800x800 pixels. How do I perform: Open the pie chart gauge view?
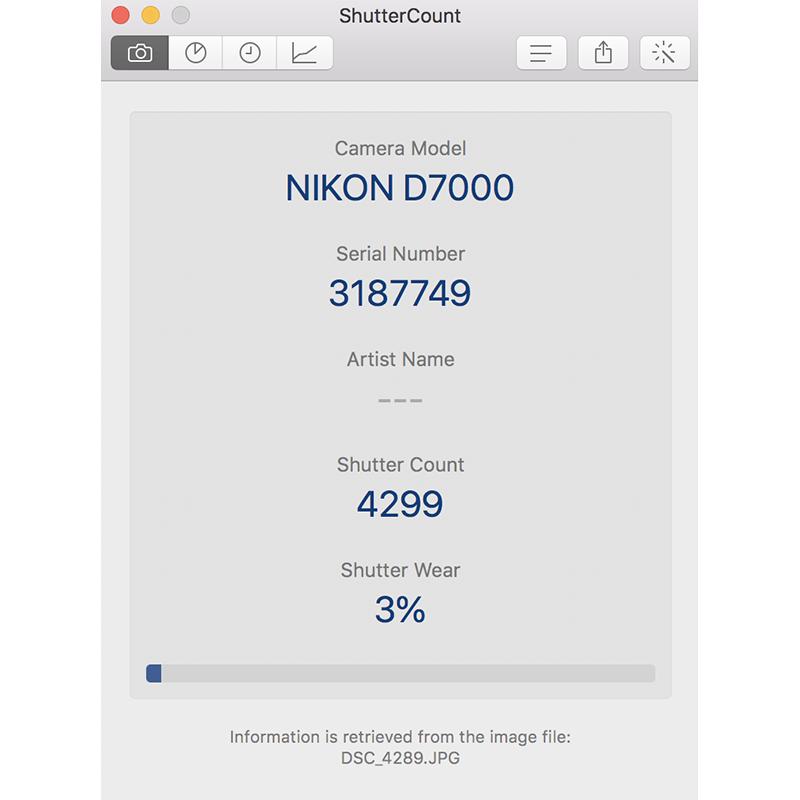pyautogui.click(x=196, y=53)
